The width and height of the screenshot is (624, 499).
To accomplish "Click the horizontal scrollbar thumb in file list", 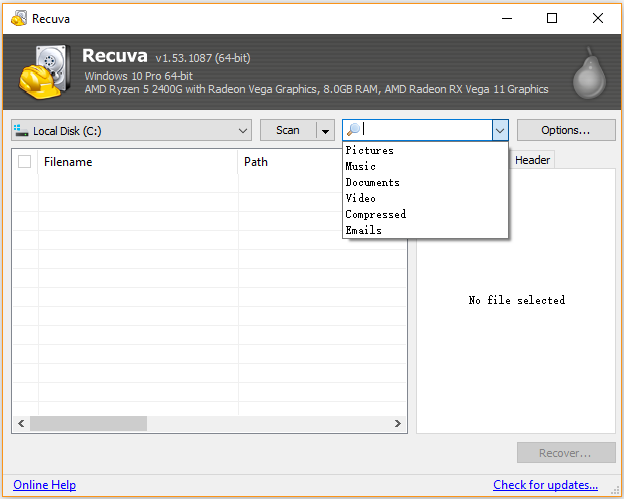I will pos(88,423).
